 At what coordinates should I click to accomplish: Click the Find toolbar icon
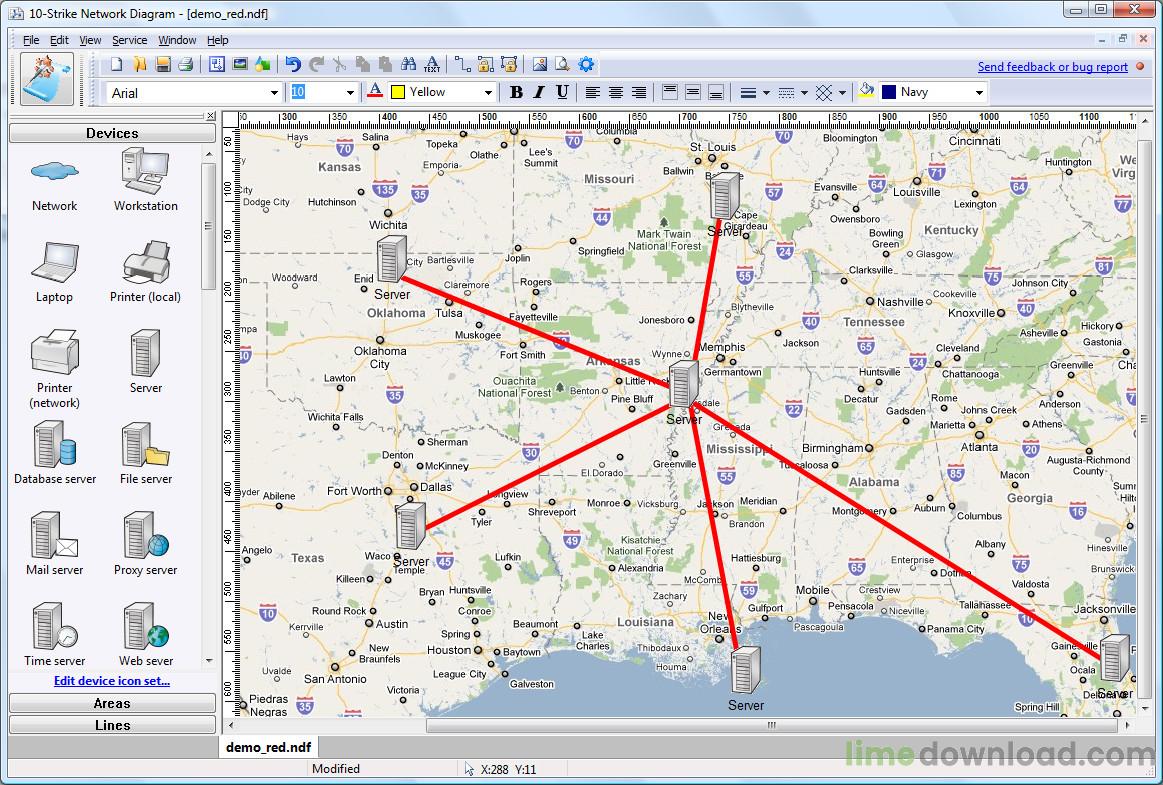408,63
